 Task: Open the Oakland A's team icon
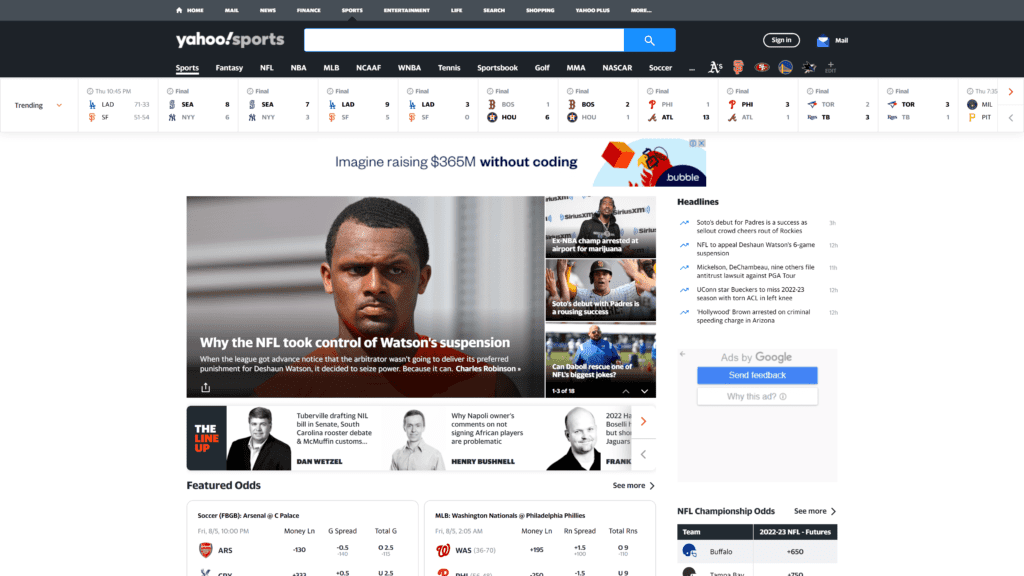tap(715, 67)
